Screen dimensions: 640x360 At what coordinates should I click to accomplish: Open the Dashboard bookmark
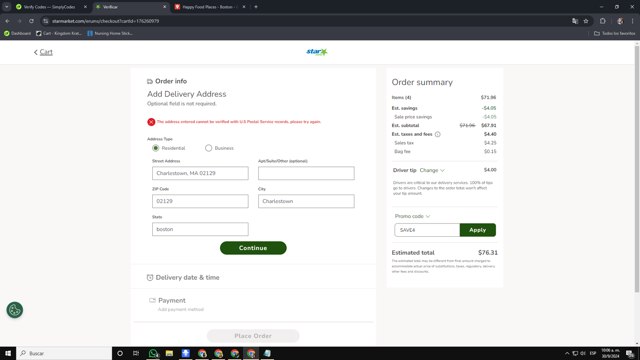17,33
